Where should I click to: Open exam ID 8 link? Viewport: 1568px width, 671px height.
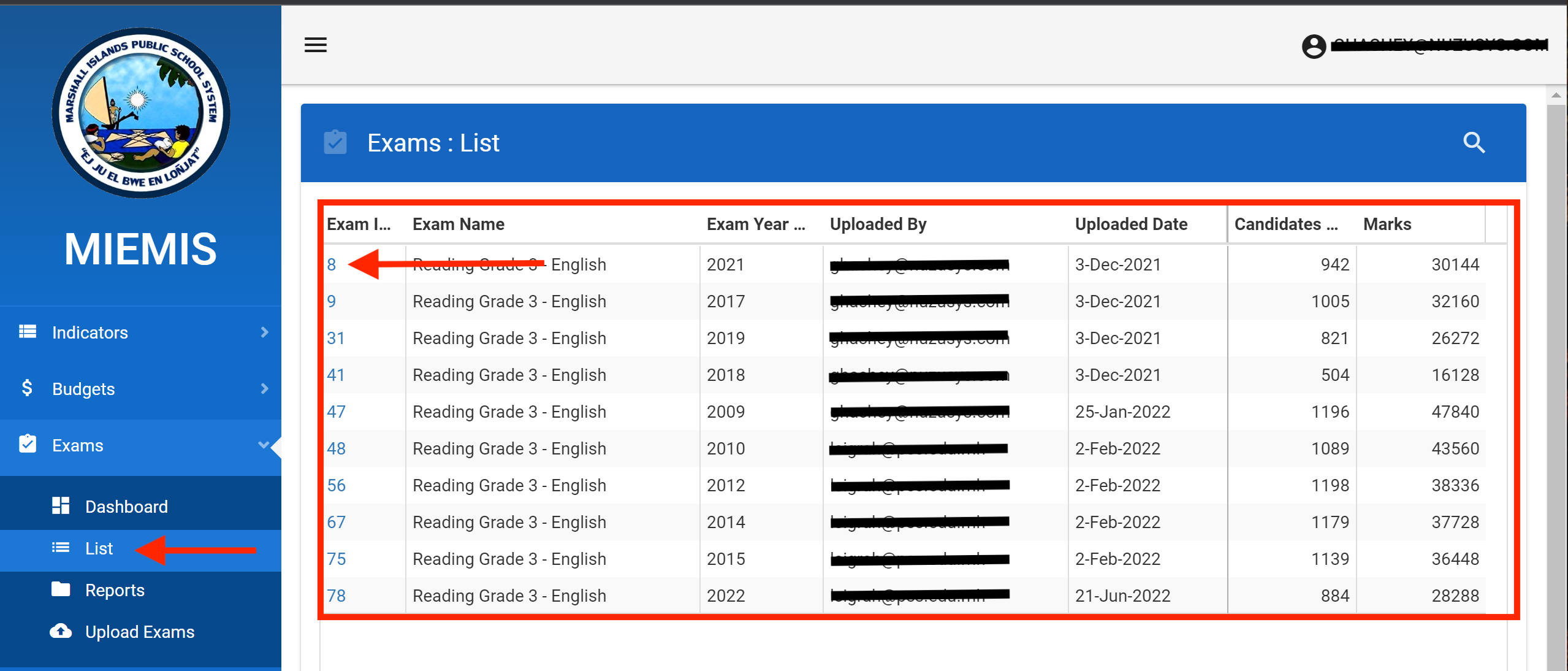pos(332,264)
